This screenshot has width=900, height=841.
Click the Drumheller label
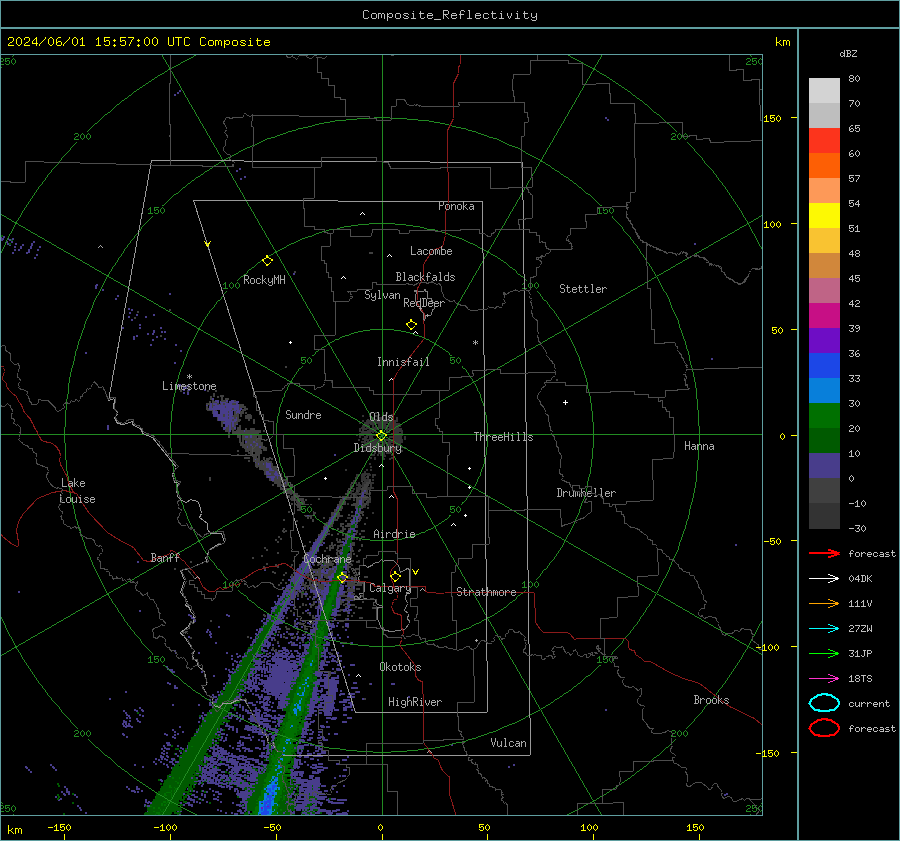586,493
